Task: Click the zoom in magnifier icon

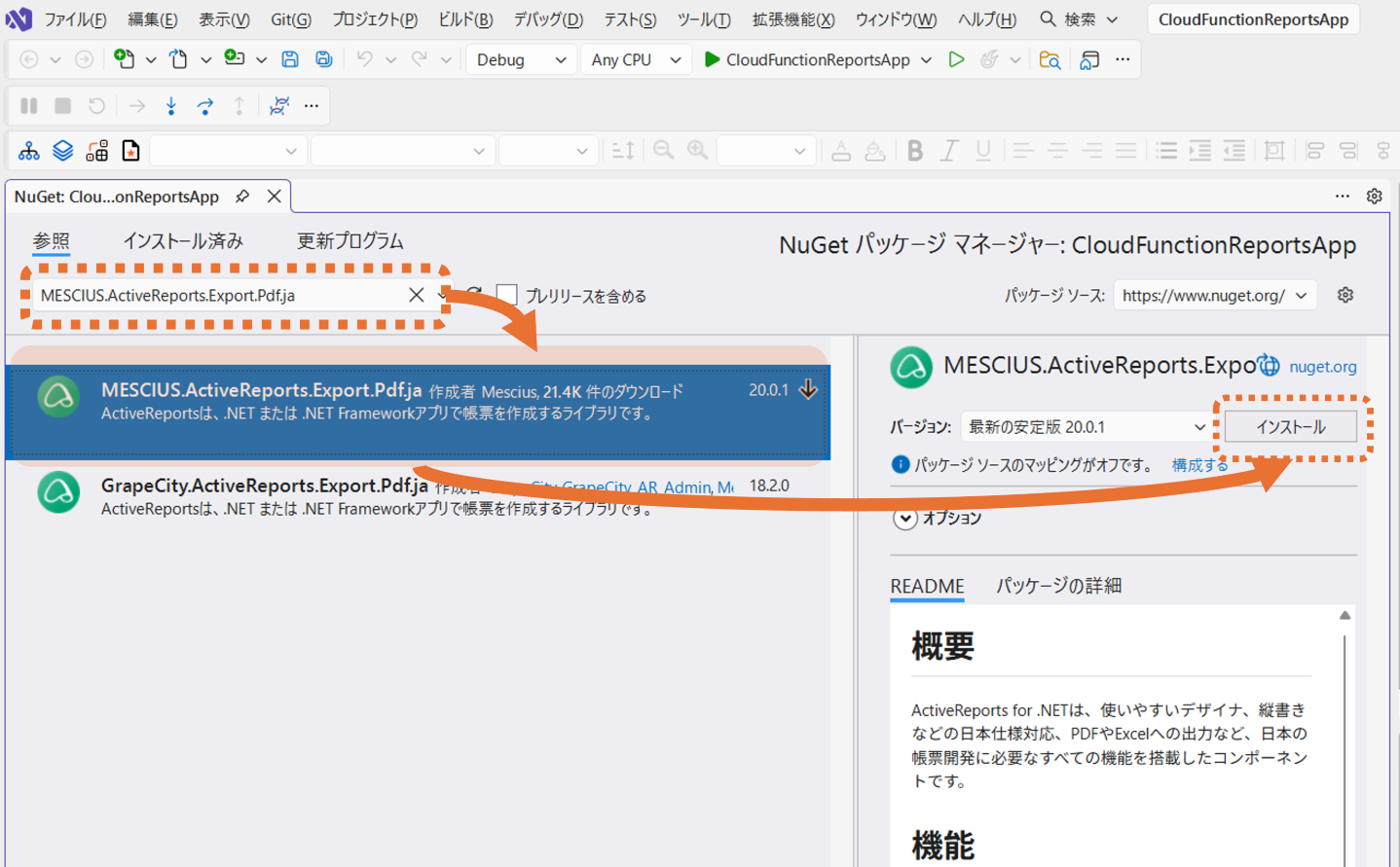Action: click(x=698, y=151)
